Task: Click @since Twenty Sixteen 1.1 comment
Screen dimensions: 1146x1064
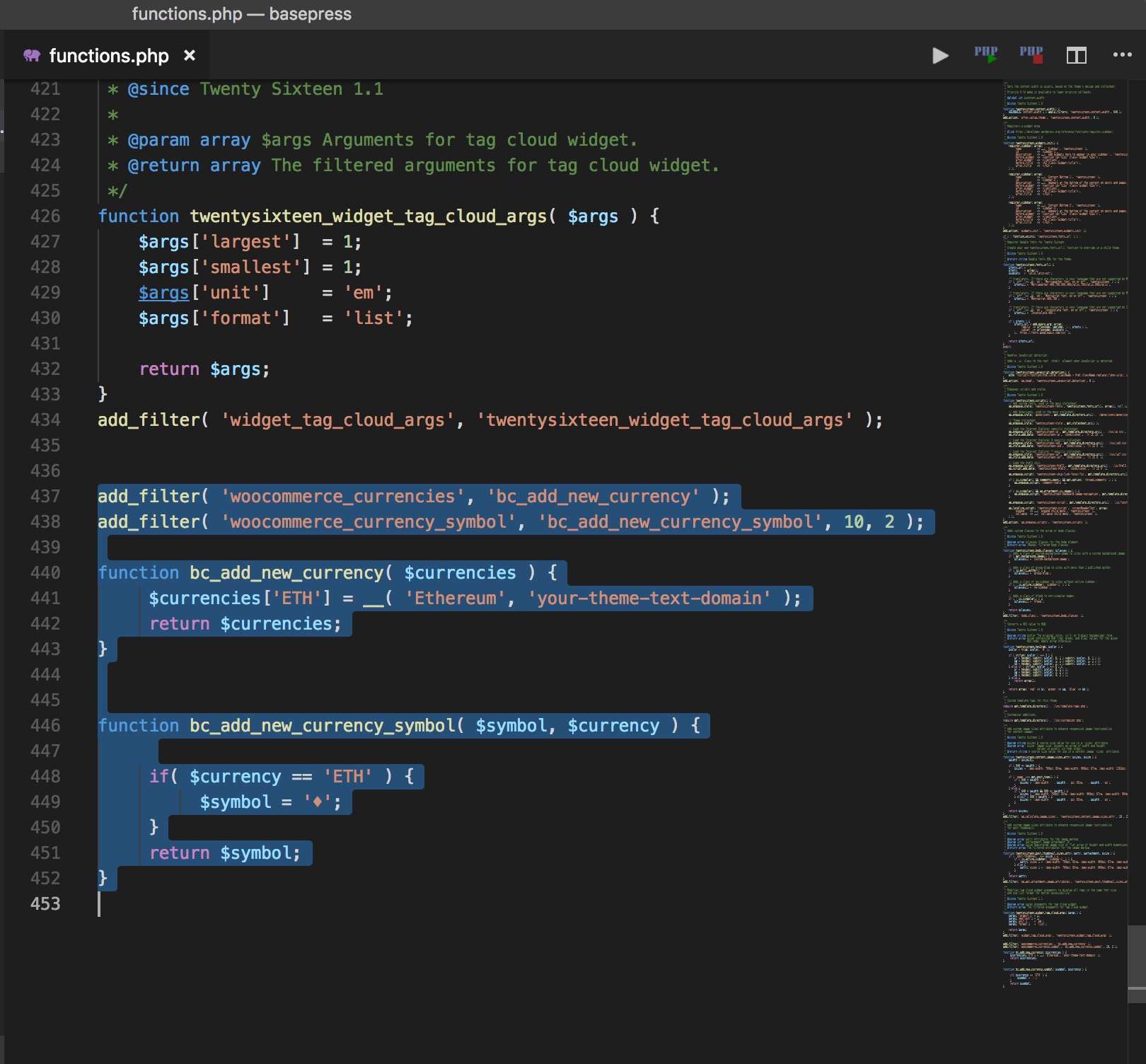Action: (x=255, y=89)
